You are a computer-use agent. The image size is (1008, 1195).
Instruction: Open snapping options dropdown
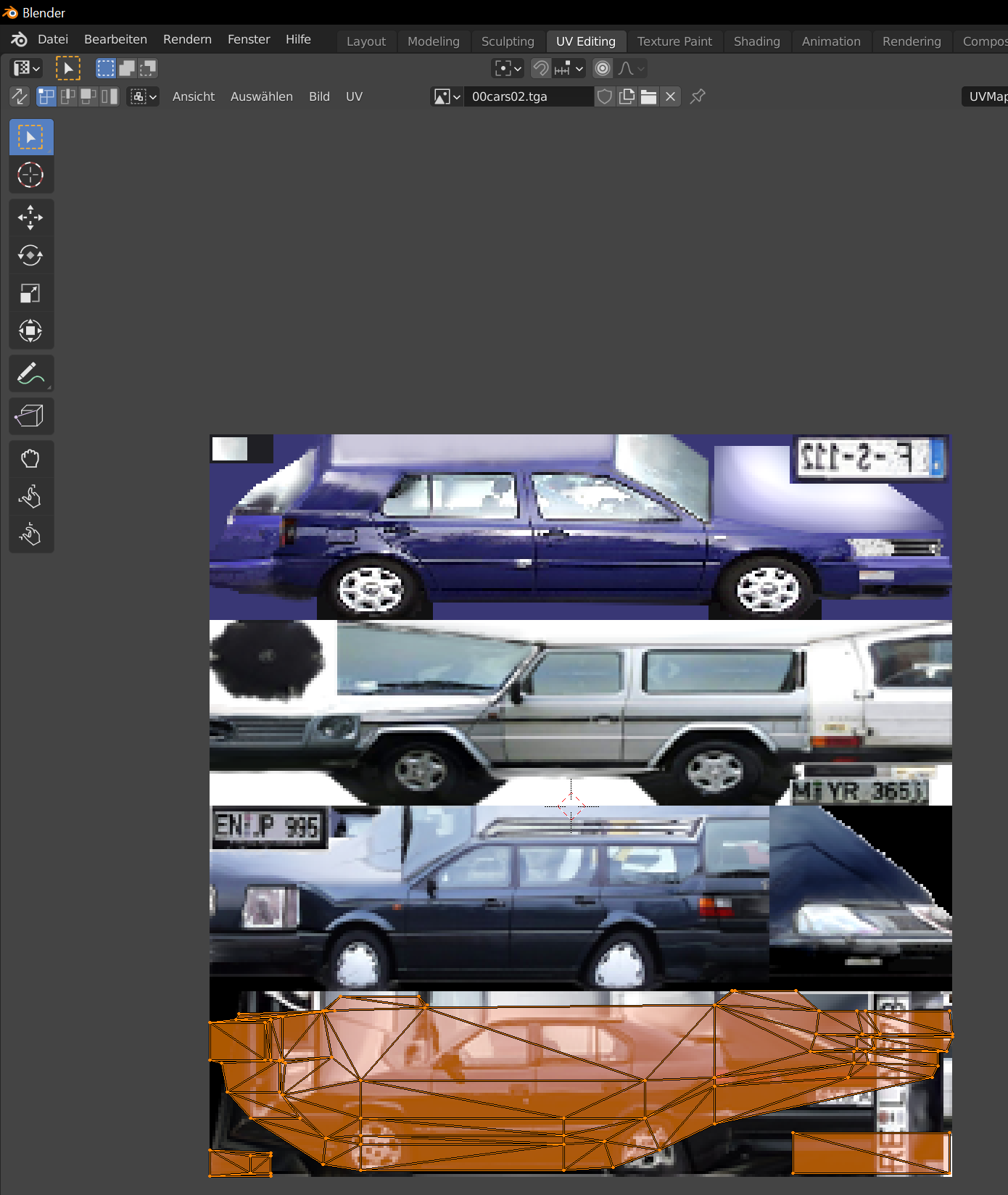coord(569,68)
